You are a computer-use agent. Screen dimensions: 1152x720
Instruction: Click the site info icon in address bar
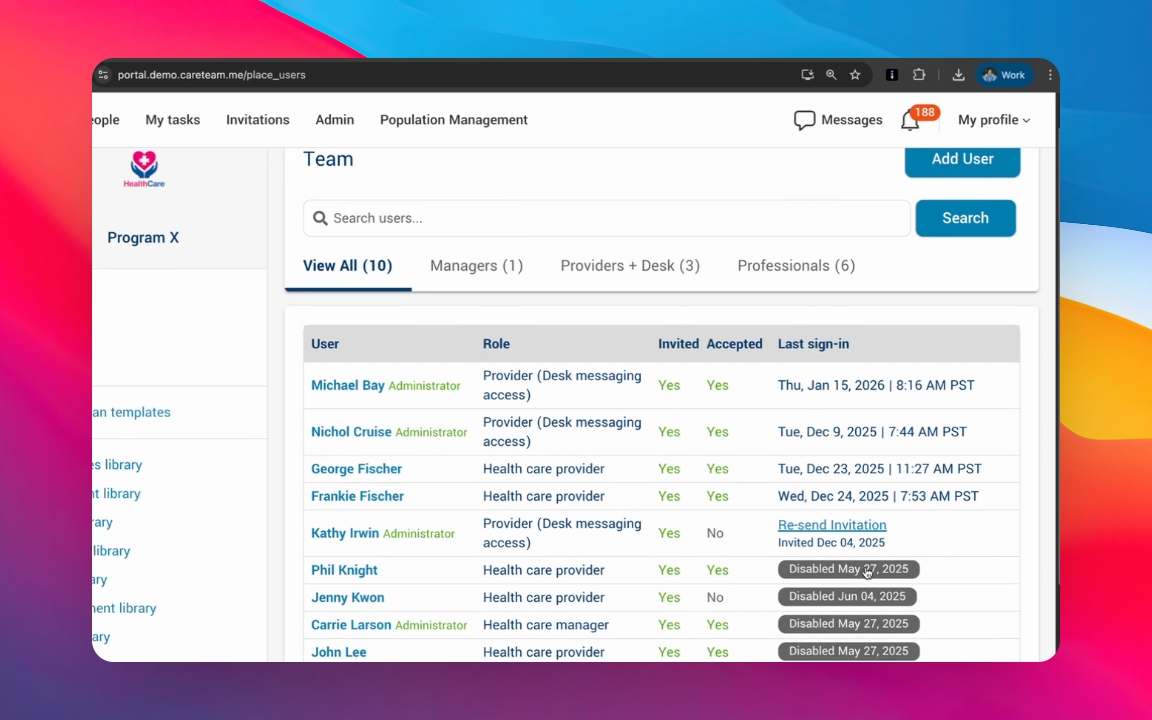pyautogui.click(x=104, y=75)
